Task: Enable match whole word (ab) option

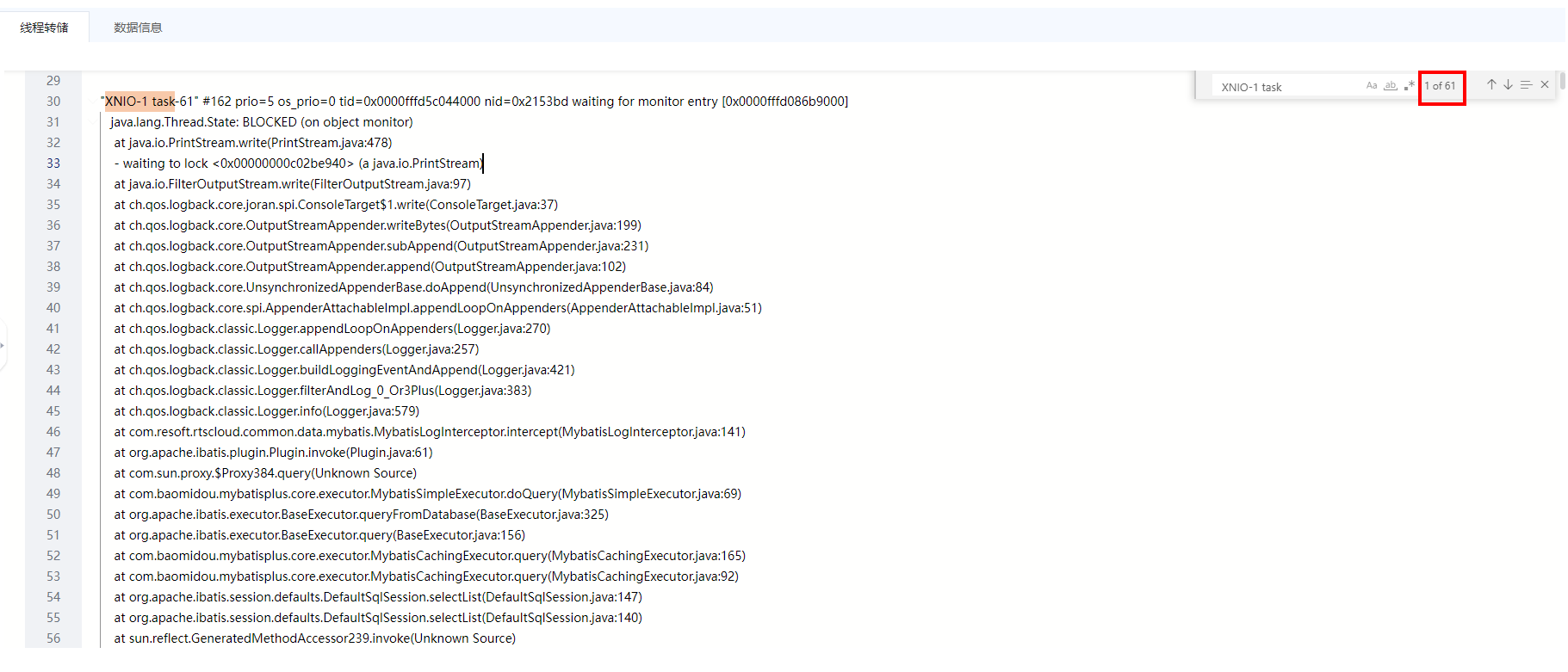Action: coord(1390,86)
